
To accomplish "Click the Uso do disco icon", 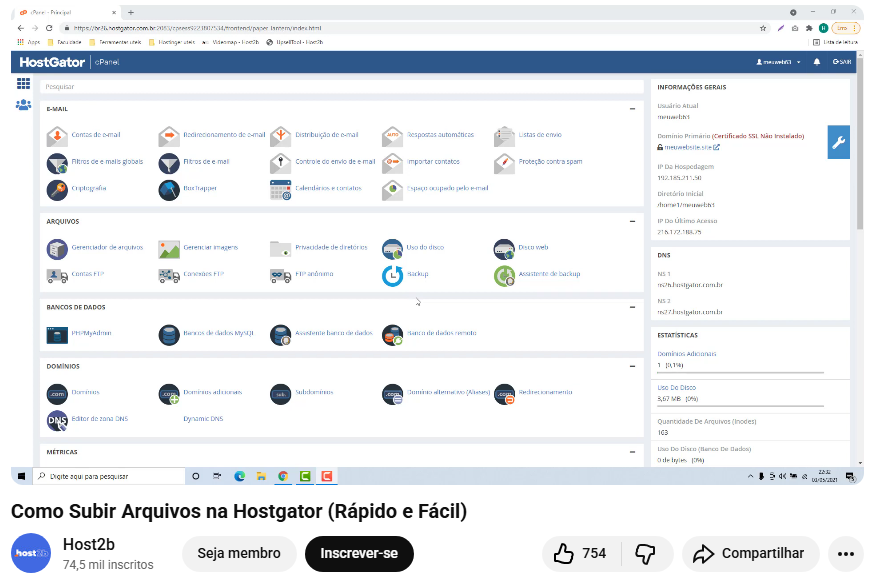I will pyautogui.click(x=393, y=248).
